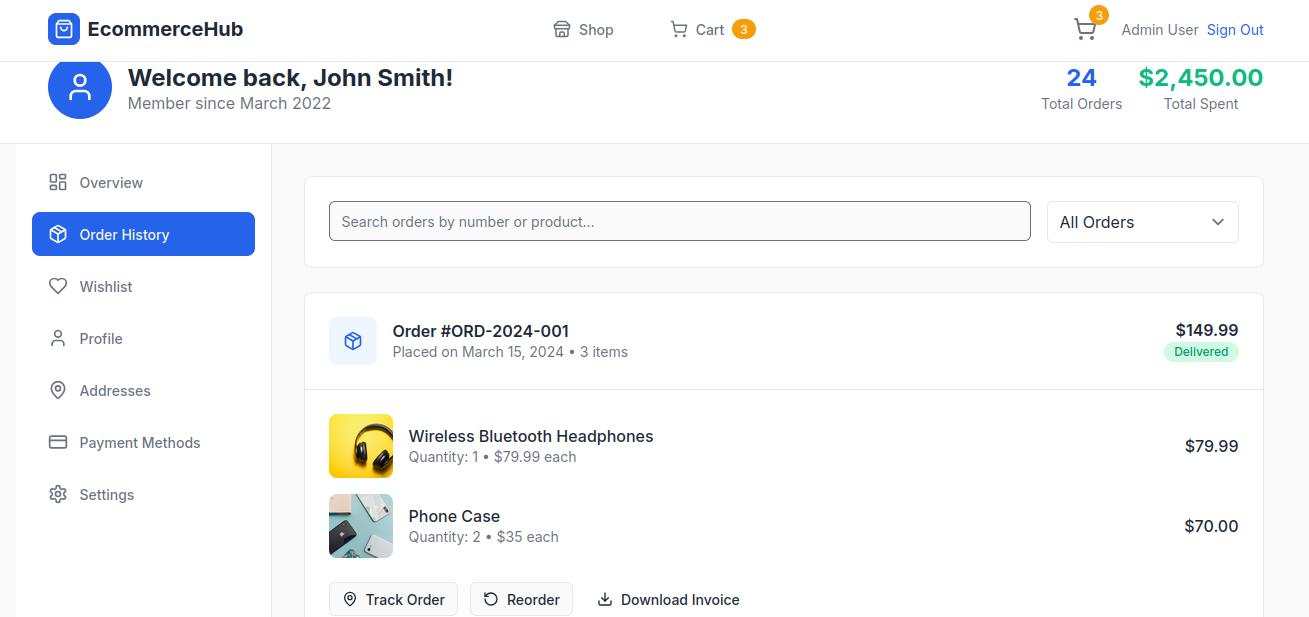Screen dimensions: 1309x617
Task: Click the heart icon next to Wishlist
Action: point(58,287)
